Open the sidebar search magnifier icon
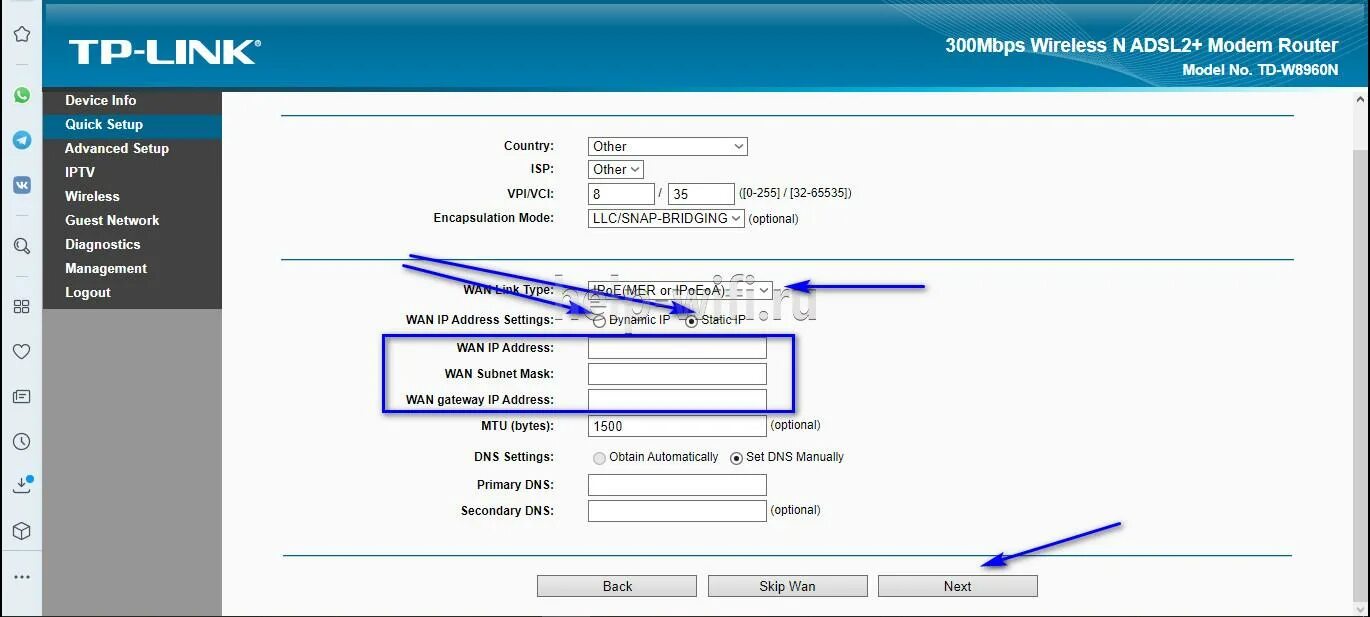1370x617 pixels. (x=21, y=246)
